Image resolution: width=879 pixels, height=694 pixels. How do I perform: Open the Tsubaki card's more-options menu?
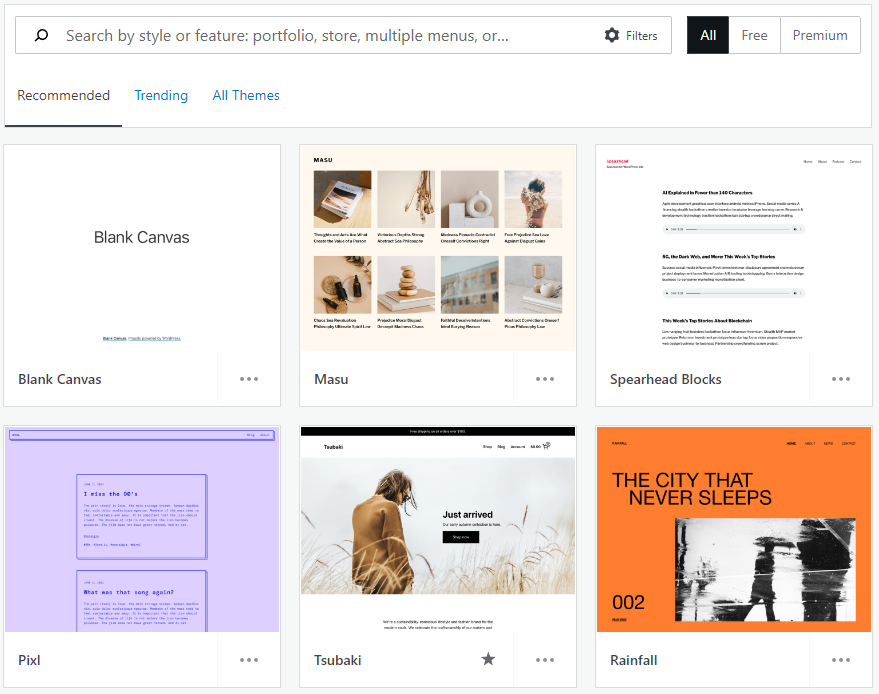(545, 660)
